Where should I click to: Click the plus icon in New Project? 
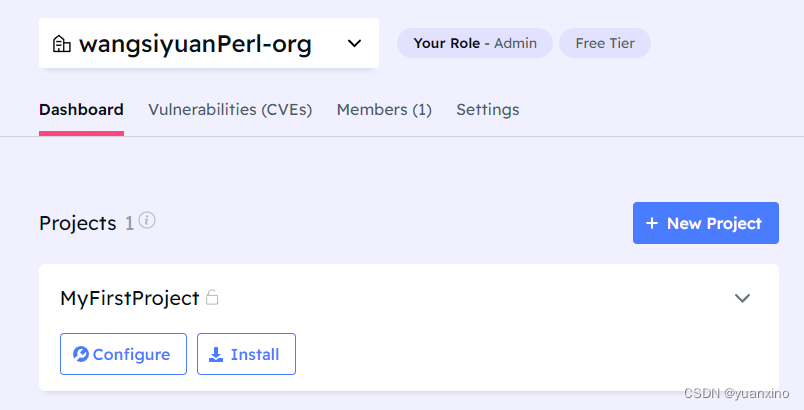652,223
